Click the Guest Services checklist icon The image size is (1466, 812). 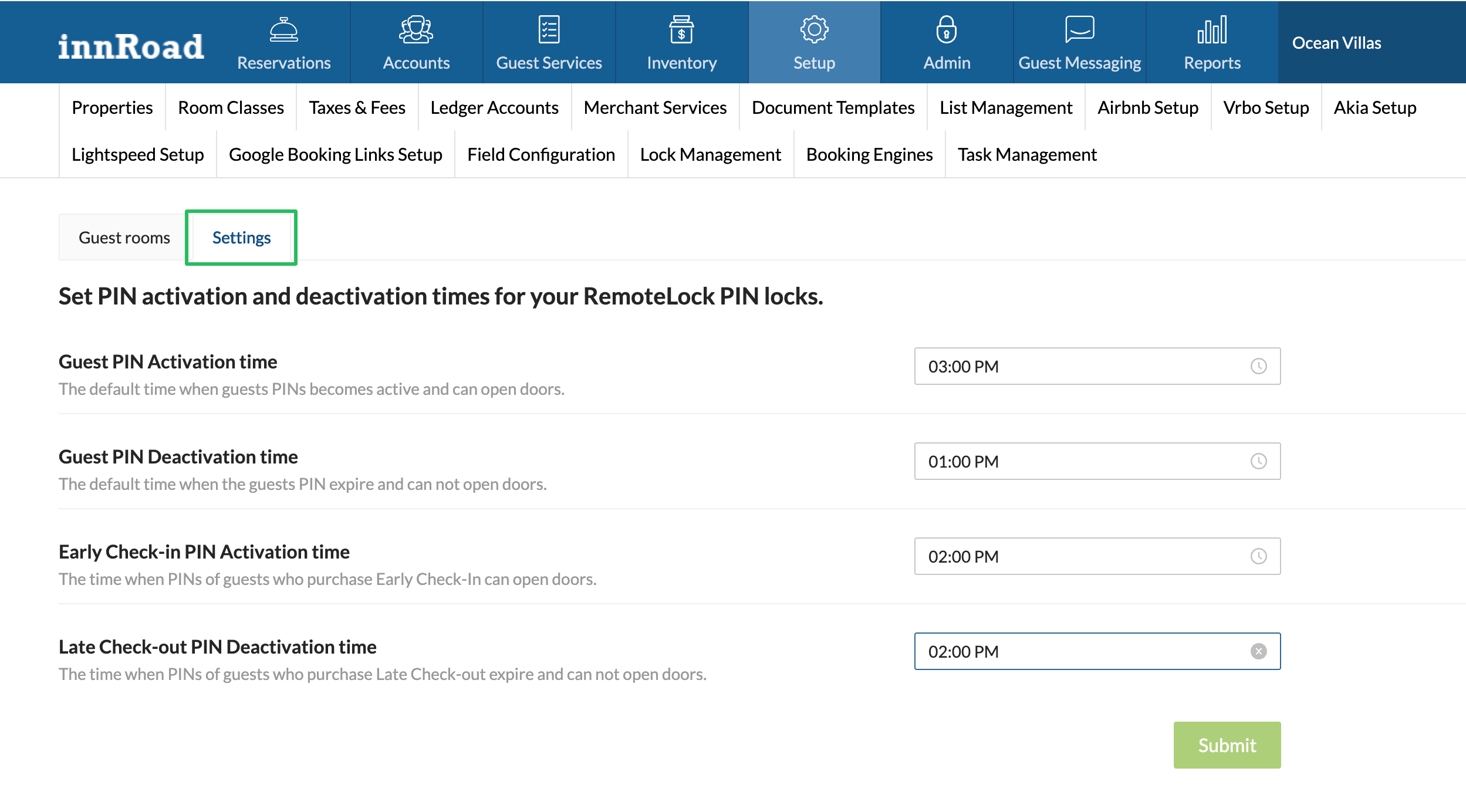tap(549, 29)
